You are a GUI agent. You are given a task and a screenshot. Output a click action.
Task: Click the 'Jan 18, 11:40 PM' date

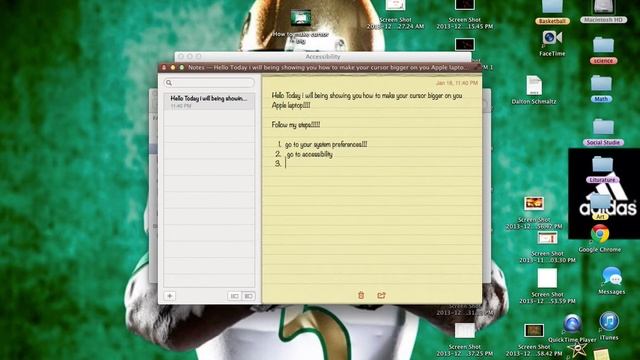pyautogui.click(x=457, y=83)
